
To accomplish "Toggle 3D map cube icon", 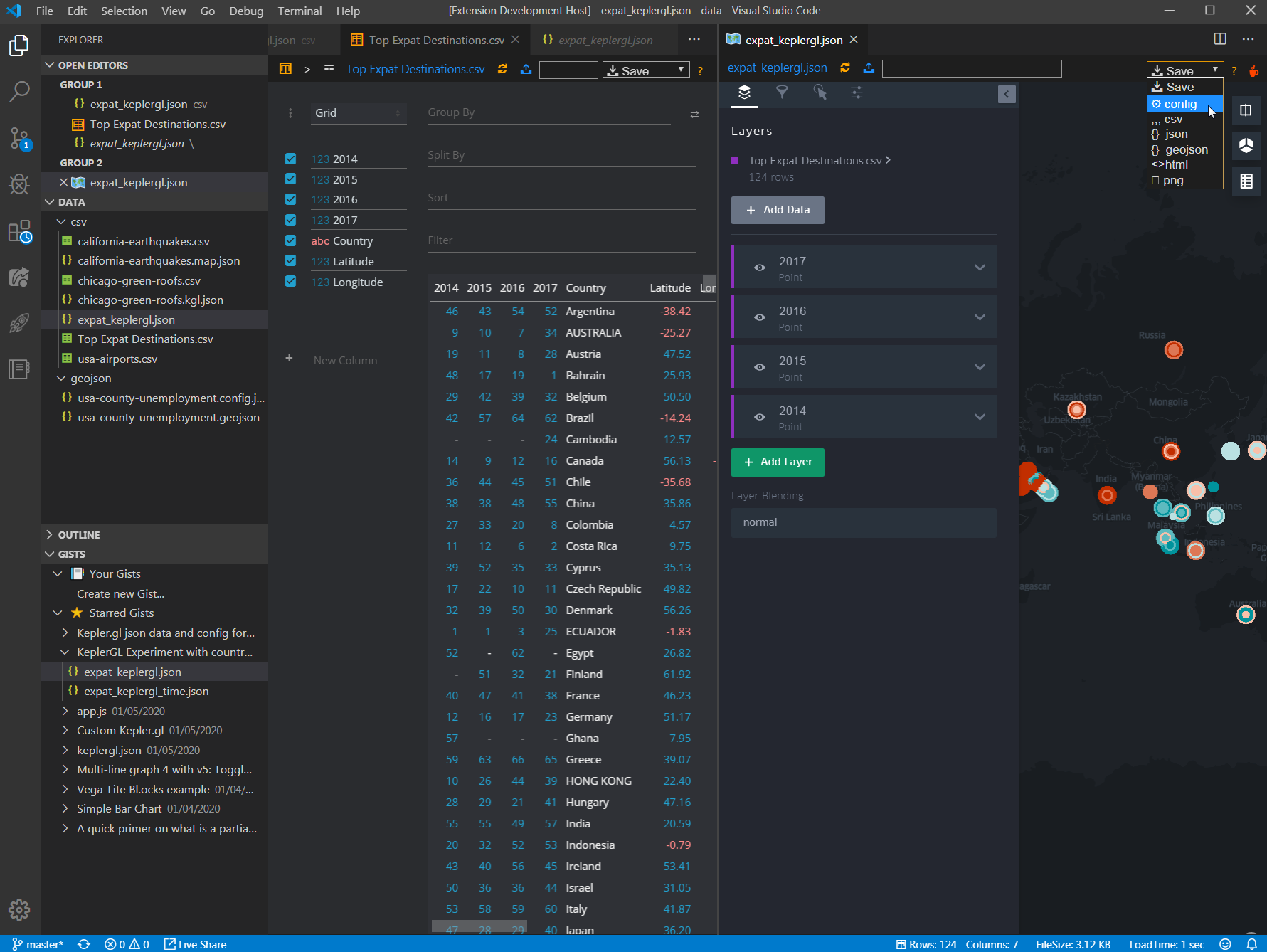I will [x=1246, y=145].
